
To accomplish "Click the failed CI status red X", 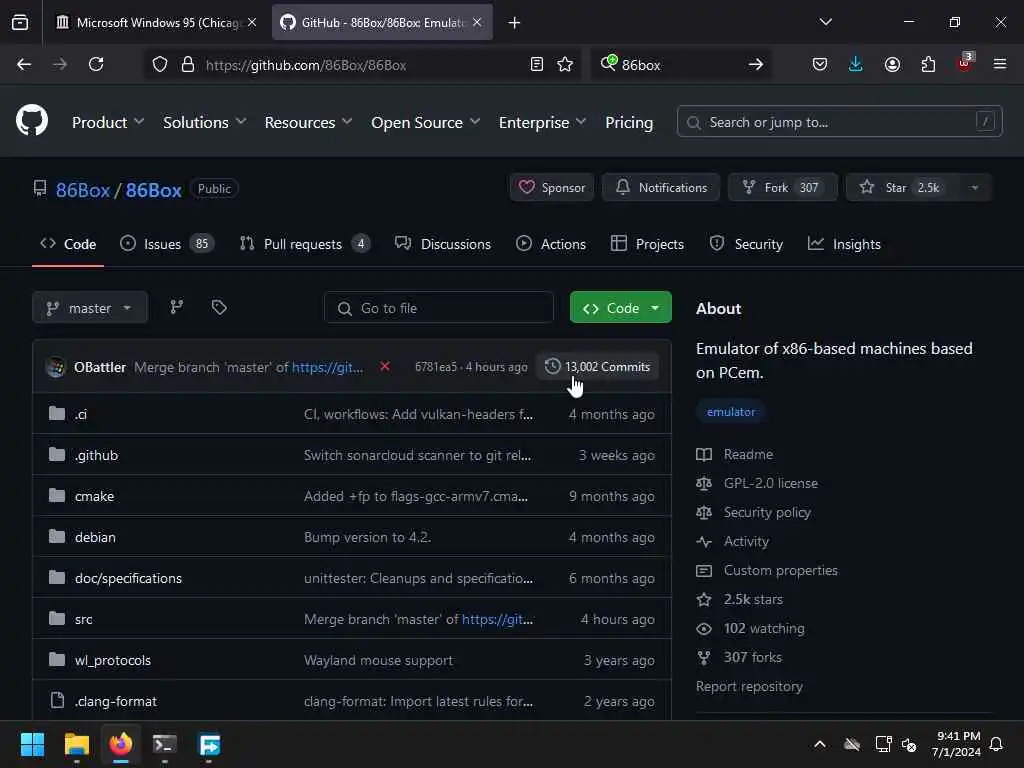I will tap(385, 366).
